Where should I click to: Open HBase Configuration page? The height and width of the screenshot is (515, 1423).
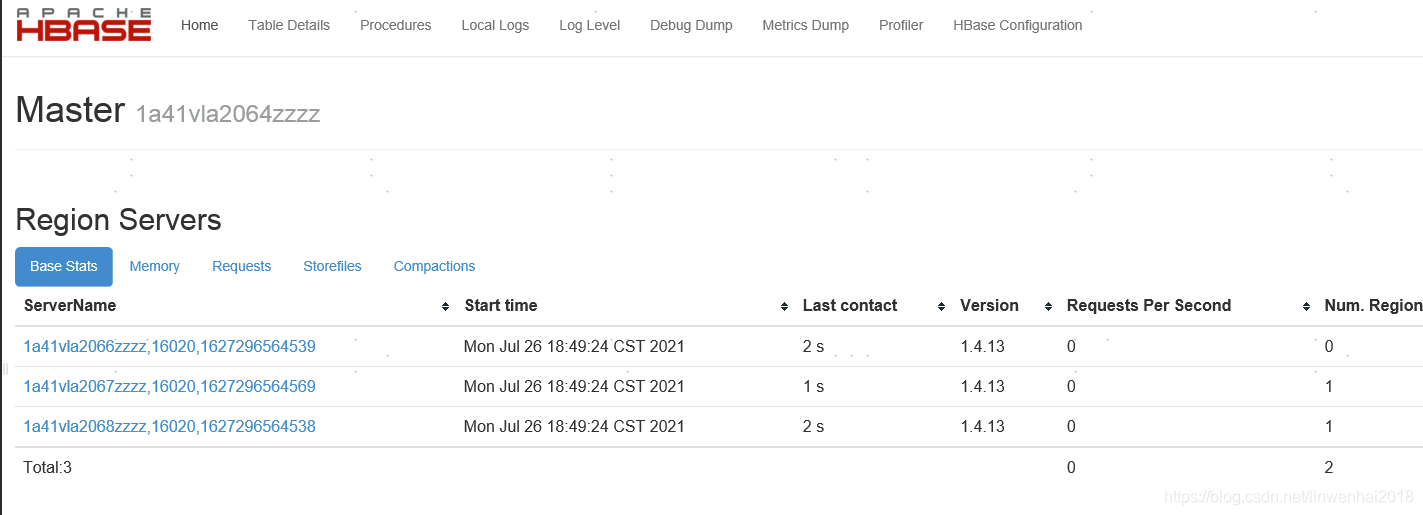click(x=1017, y=25)
